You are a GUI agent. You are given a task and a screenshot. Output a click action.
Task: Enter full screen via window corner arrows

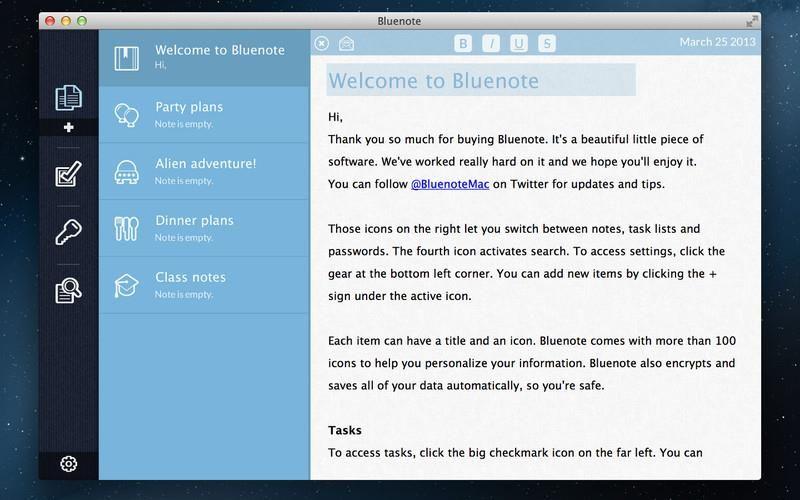coord(752,21)
